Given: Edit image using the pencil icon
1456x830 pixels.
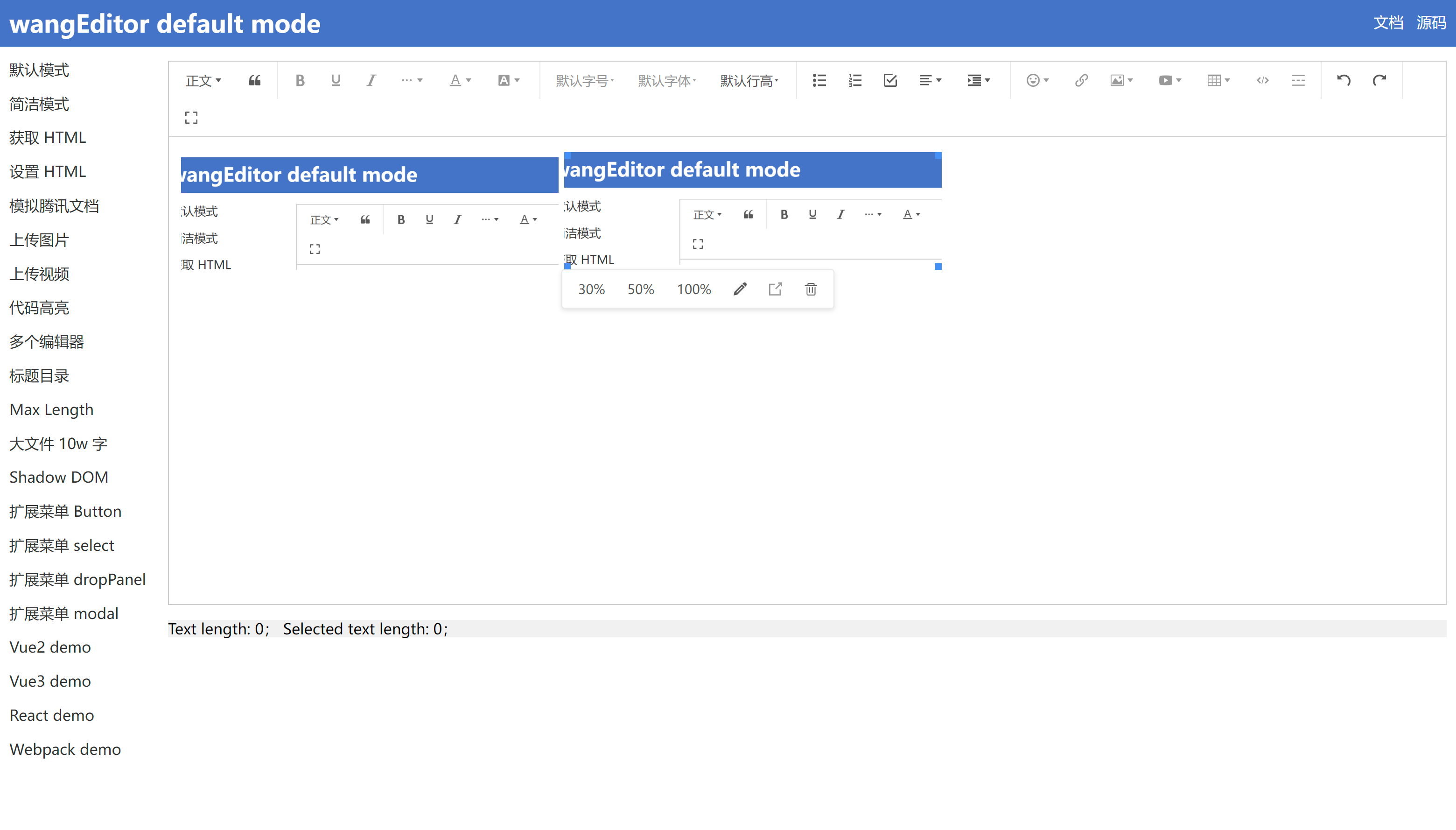Looking at the screenshot, I should 740,289.
